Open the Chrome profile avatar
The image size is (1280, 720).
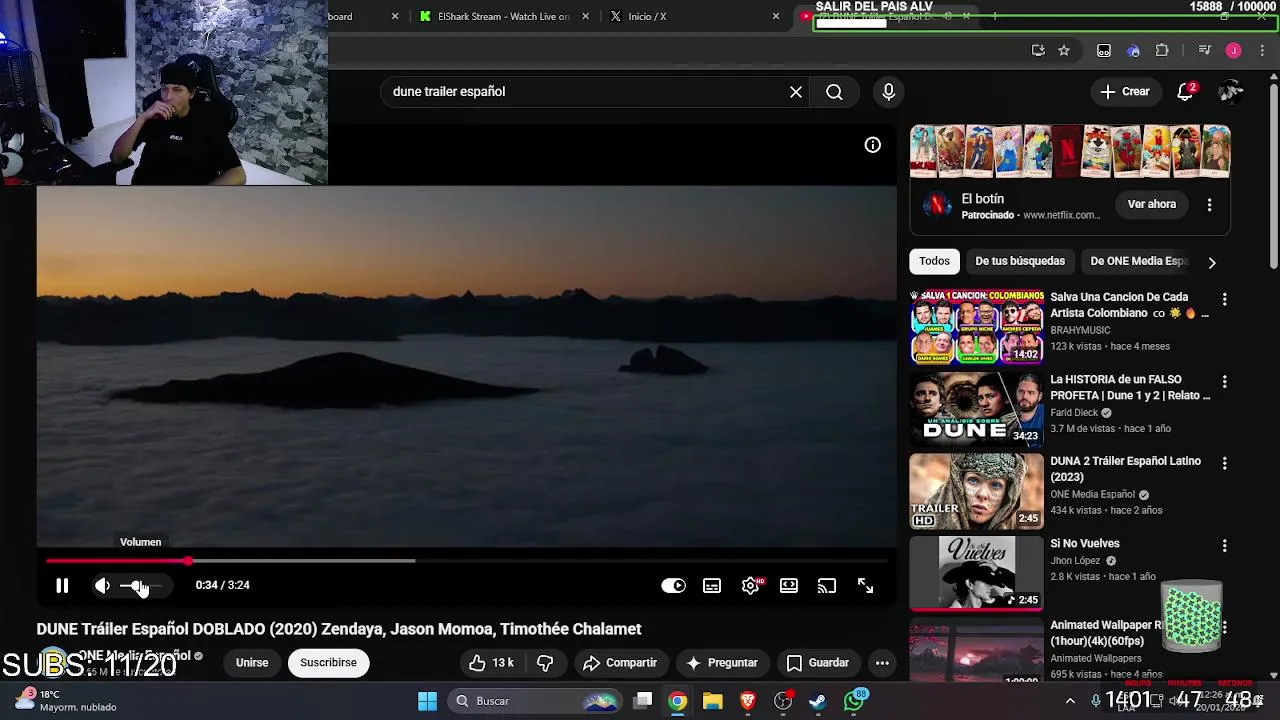pos(1234,51)
